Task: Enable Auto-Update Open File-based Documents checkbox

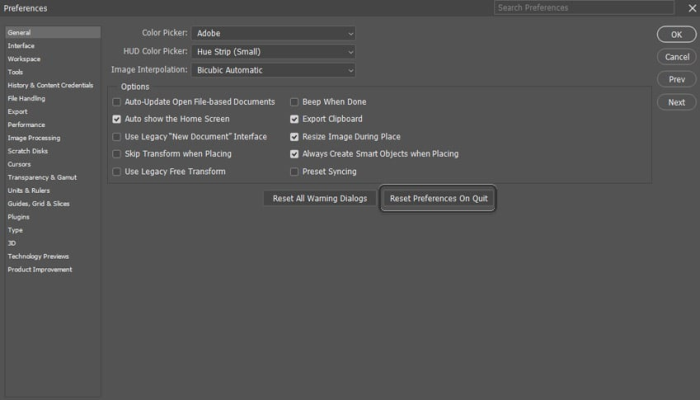Action: 117,102
